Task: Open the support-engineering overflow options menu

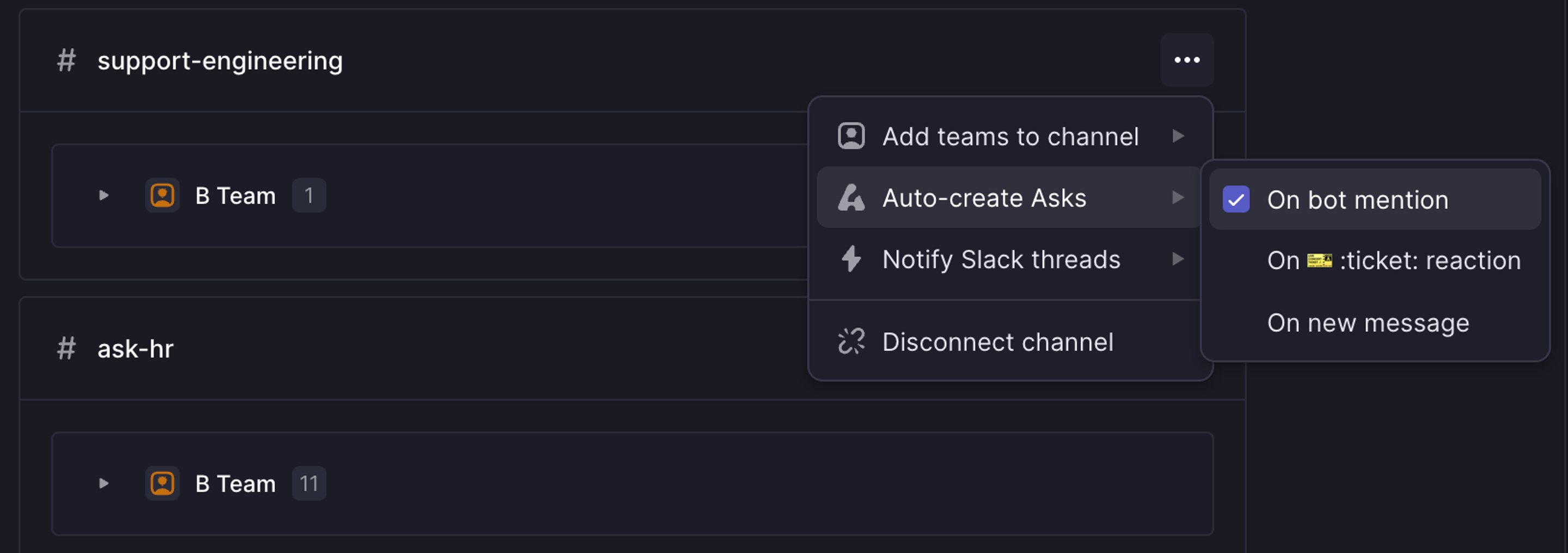Action: click(x=1186, y=59)
